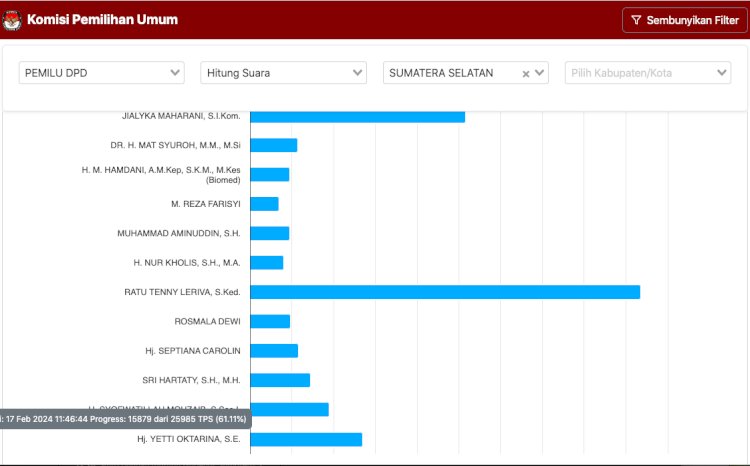The height and width of the screenshot is (466, 750).
Task: Expand the Kabupaten/Kota chevron arrow
Action: (x=722, y=73)
